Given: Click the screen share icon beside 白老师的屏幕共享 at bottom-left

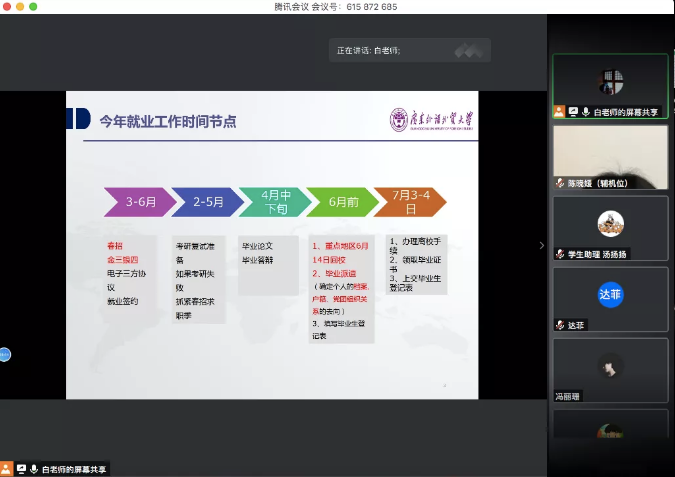Looking at the screenshot, I should point(20,468).
